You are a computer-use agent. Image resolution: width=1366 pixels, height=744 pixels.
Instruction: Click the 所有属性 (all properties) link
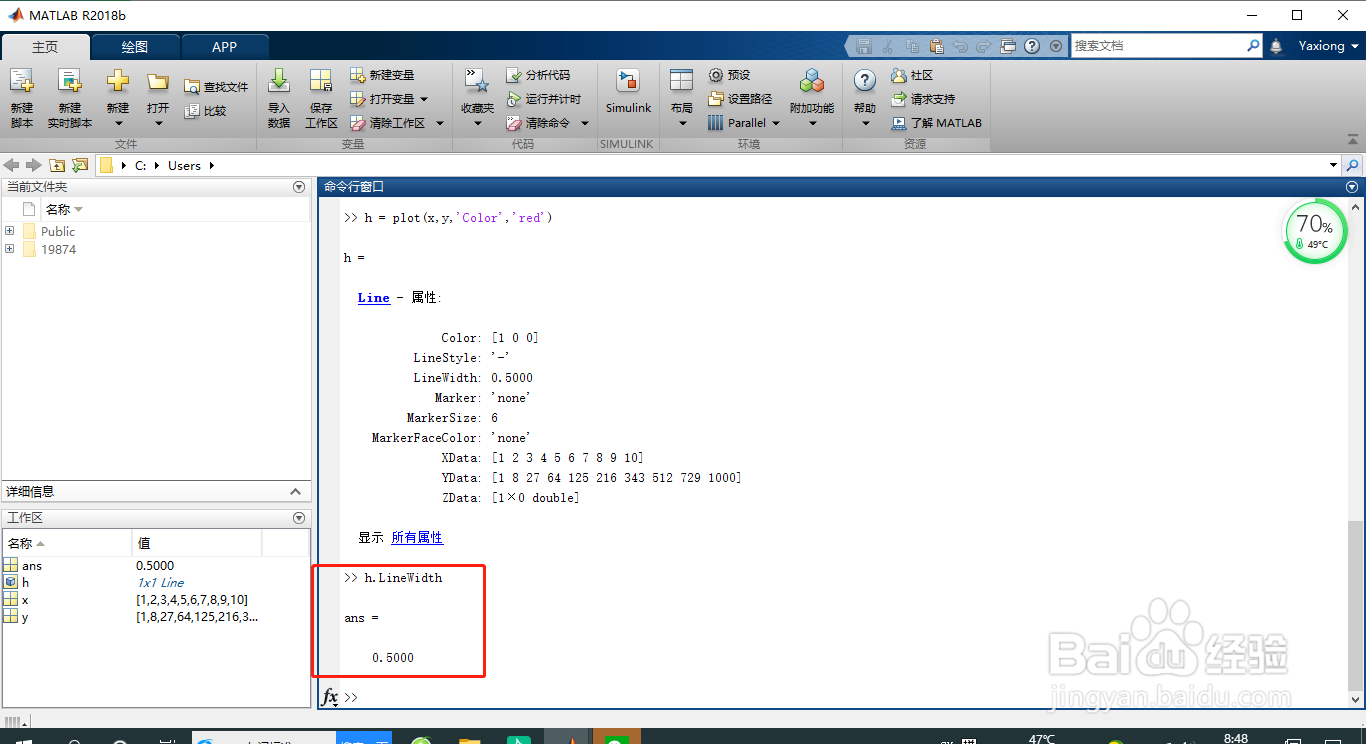pos(417,538)
